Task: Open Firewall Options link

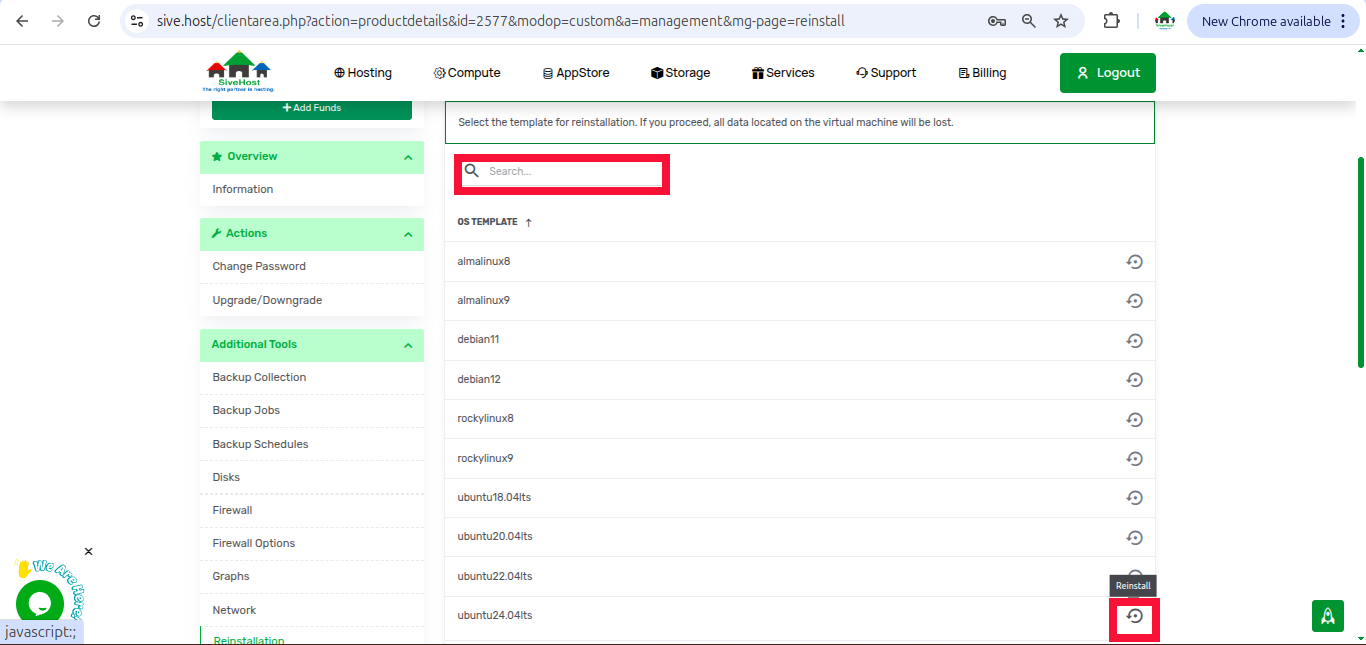Action: (x=254, y=543)
